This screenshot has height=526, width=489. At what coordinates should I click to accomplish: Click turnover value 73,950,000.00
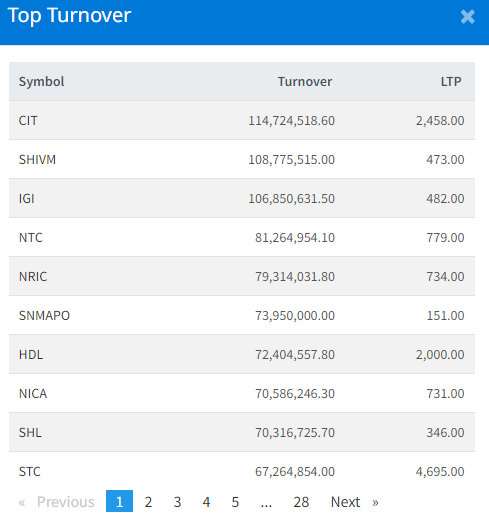click(295, 315)
